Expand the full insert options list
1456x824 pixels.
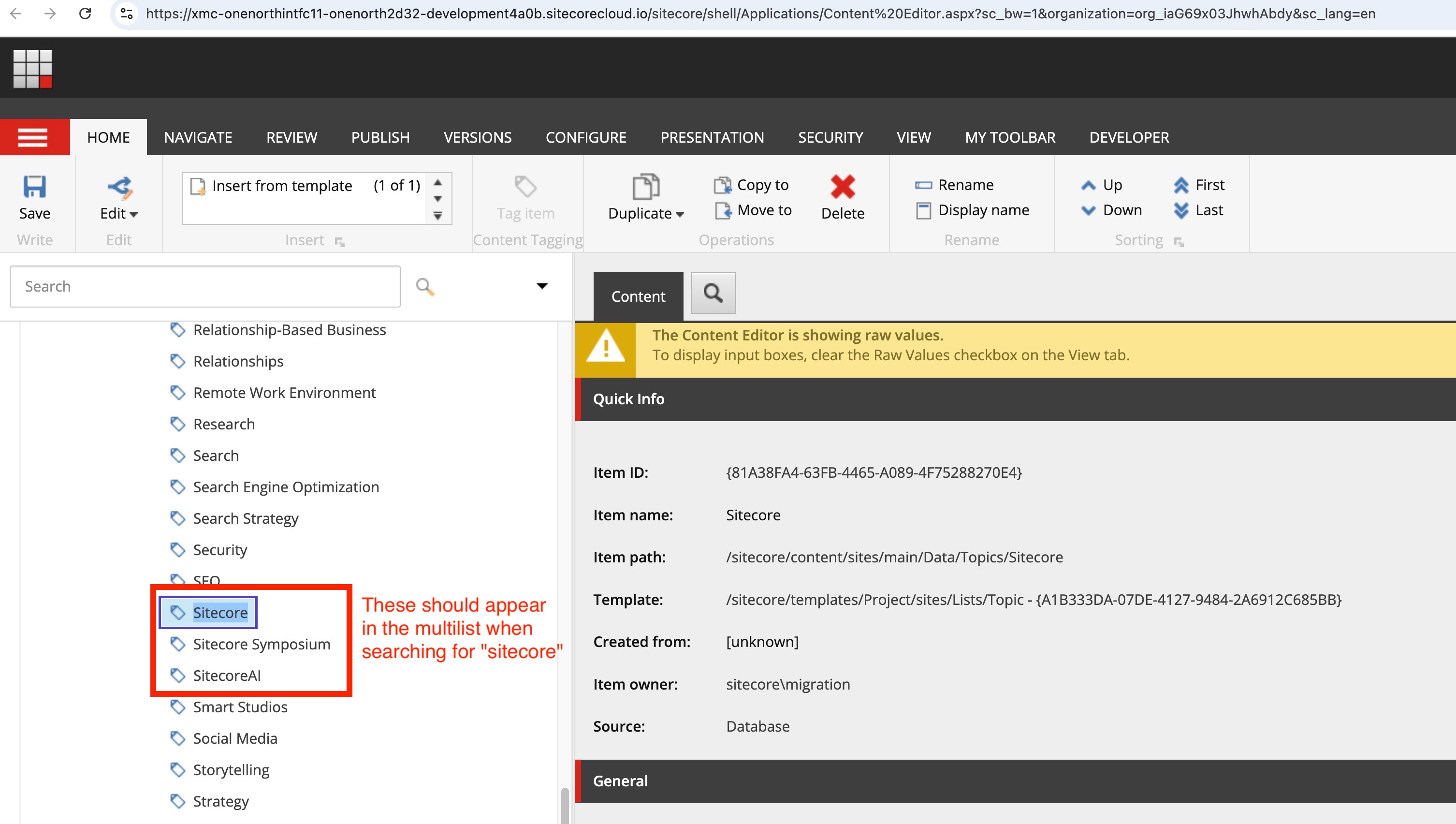[438, 216]
